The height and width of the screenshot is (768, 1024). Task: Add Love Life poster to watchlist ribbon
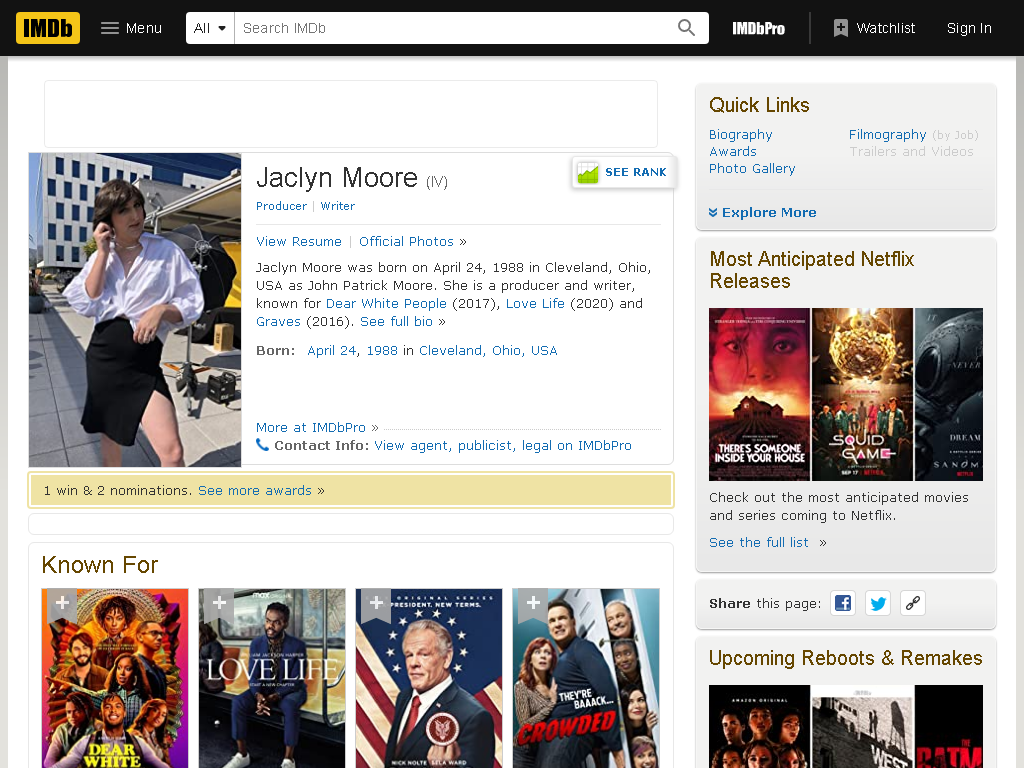(x=219, y=603)
